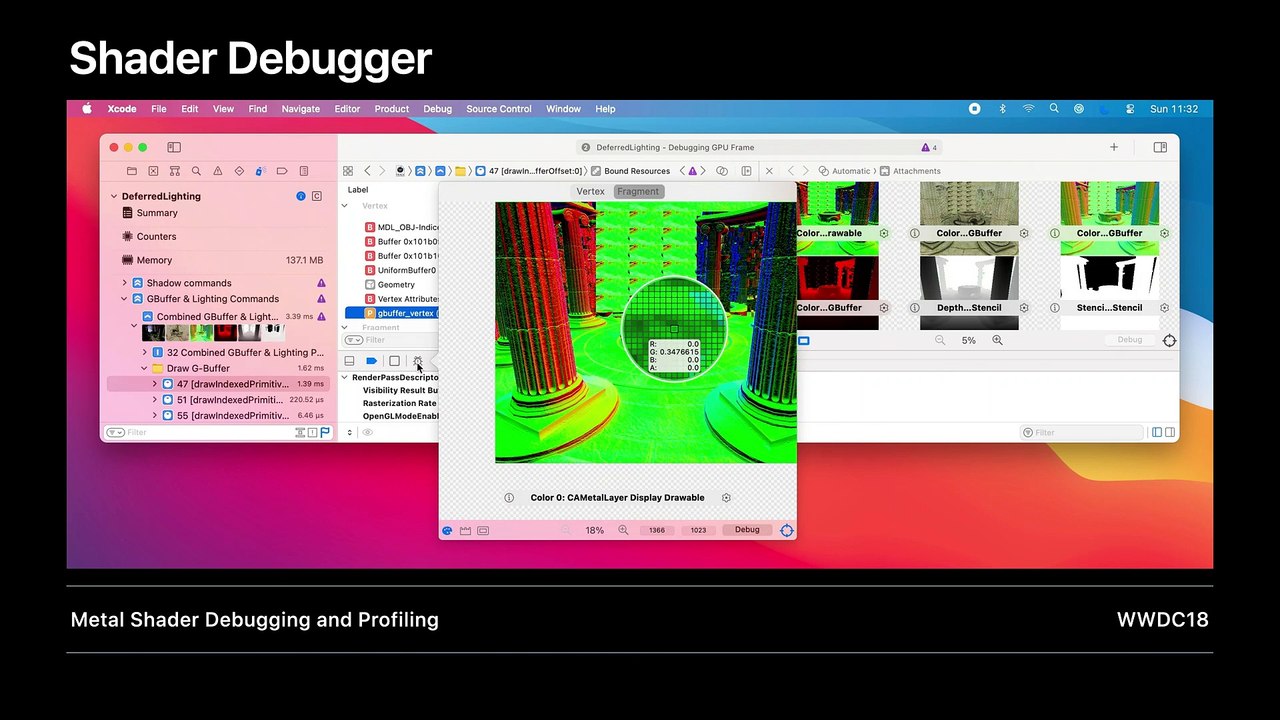Collapse the DeferredLighting tree
The image size is (1280, 720).
pos(114,197)
